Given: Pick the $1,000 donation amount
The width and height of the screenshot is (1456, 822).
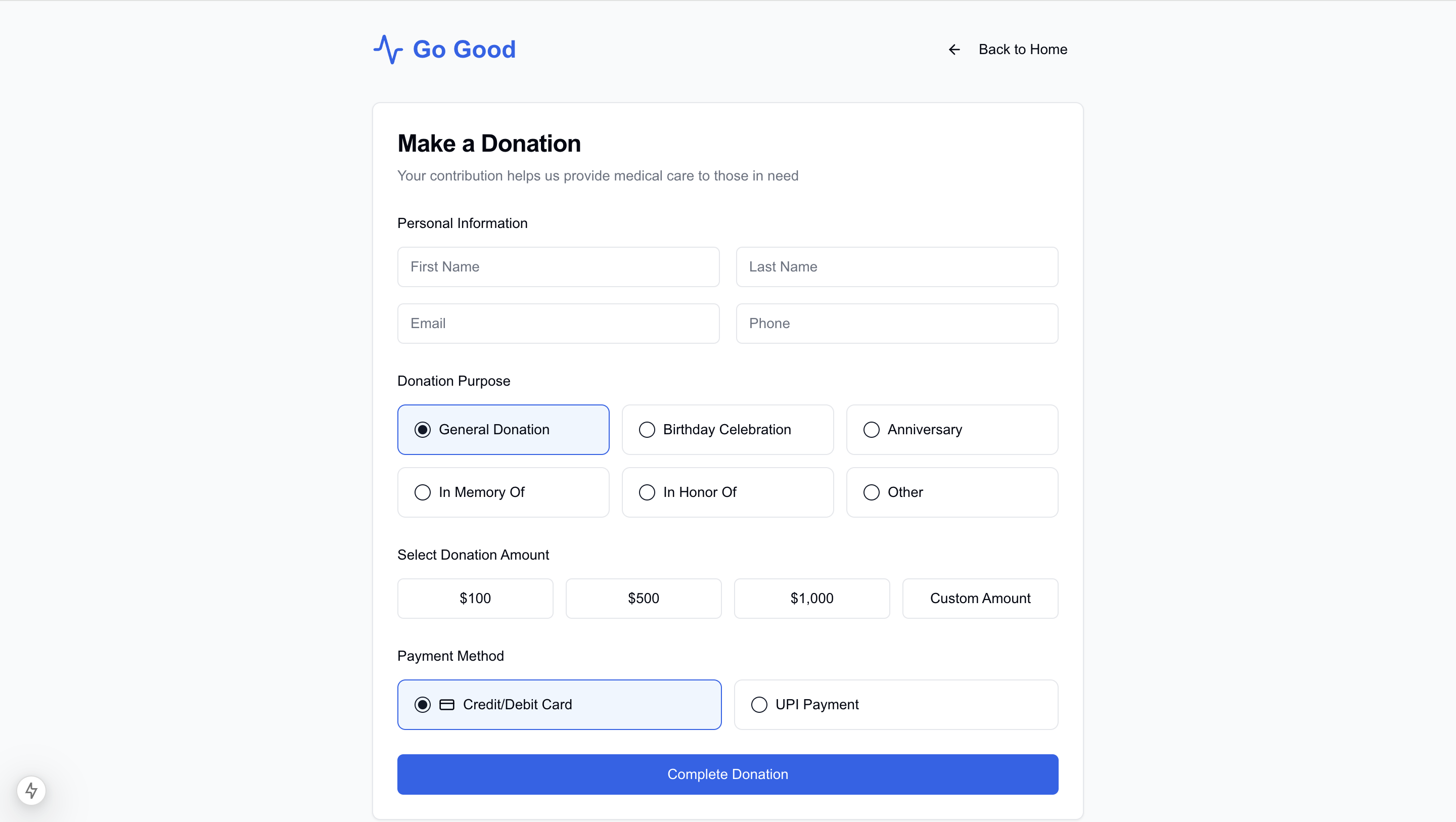Looking at the screenshot, I should [x=811, y=598].
